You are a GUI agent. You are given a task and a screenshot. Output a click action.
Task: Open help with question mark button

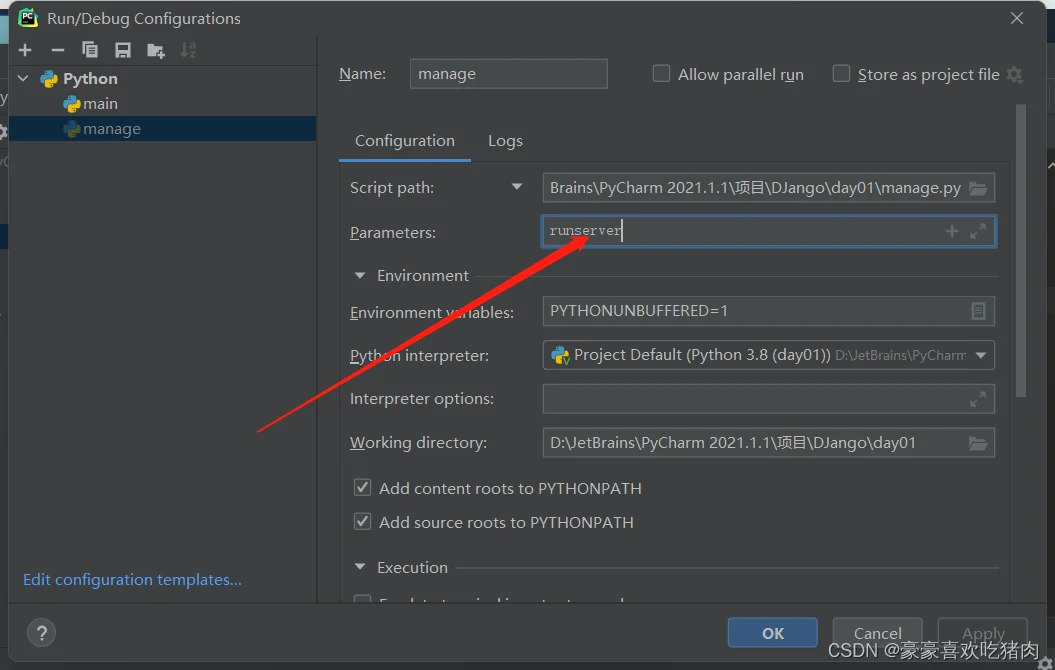coord(41,633)
